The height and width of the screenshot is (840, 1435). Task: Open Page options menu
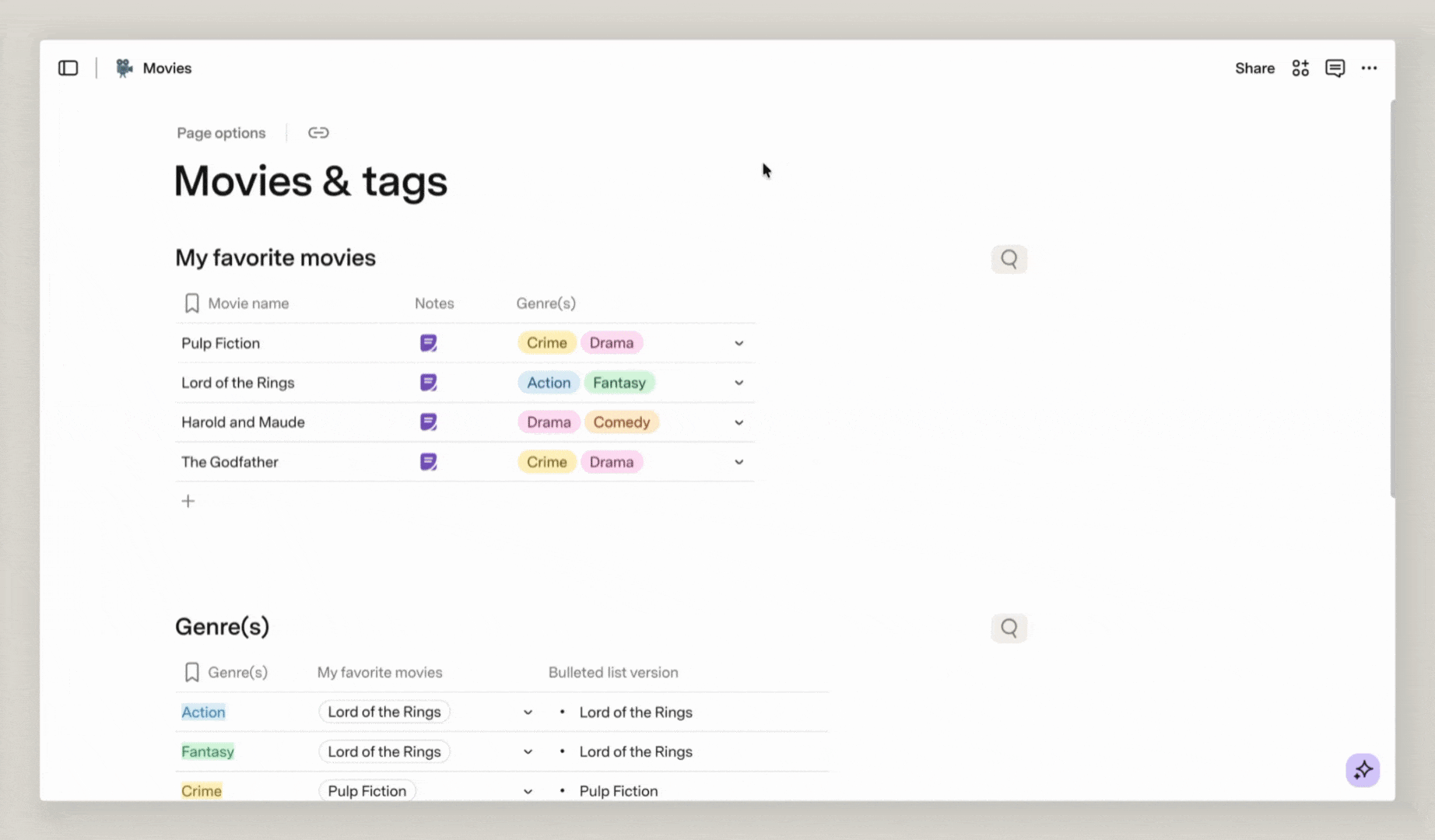coord(221,133)
